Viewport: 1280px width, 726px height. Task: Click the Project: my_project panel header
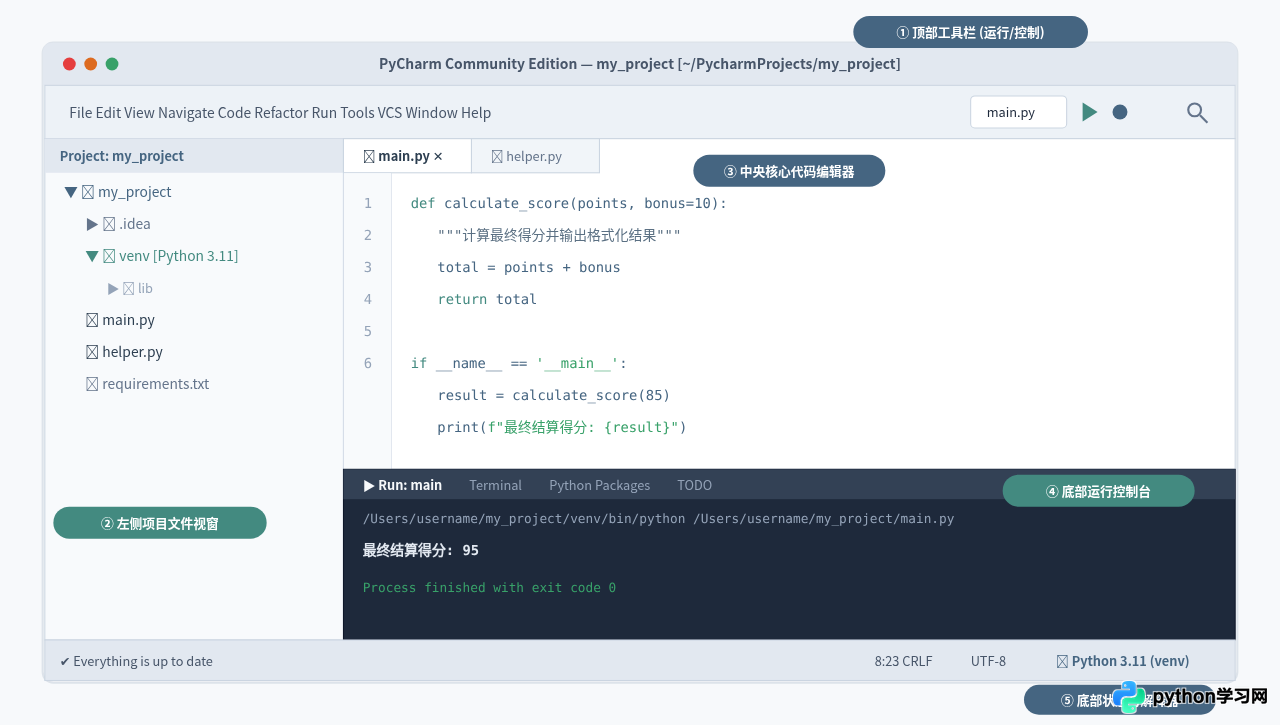194,156
